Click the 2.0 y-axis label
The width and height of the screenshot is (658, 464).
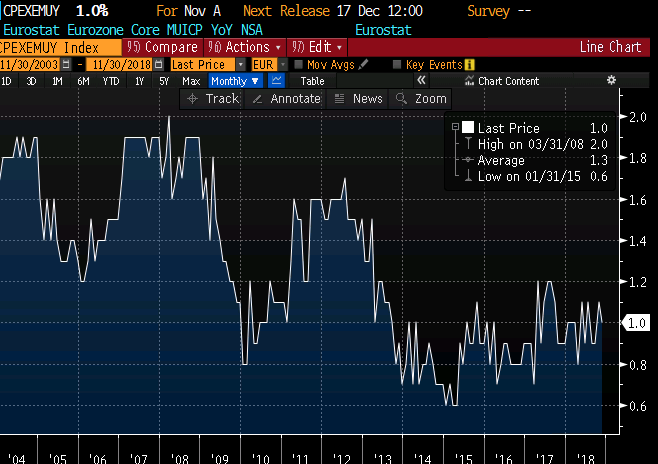point(637,117)
